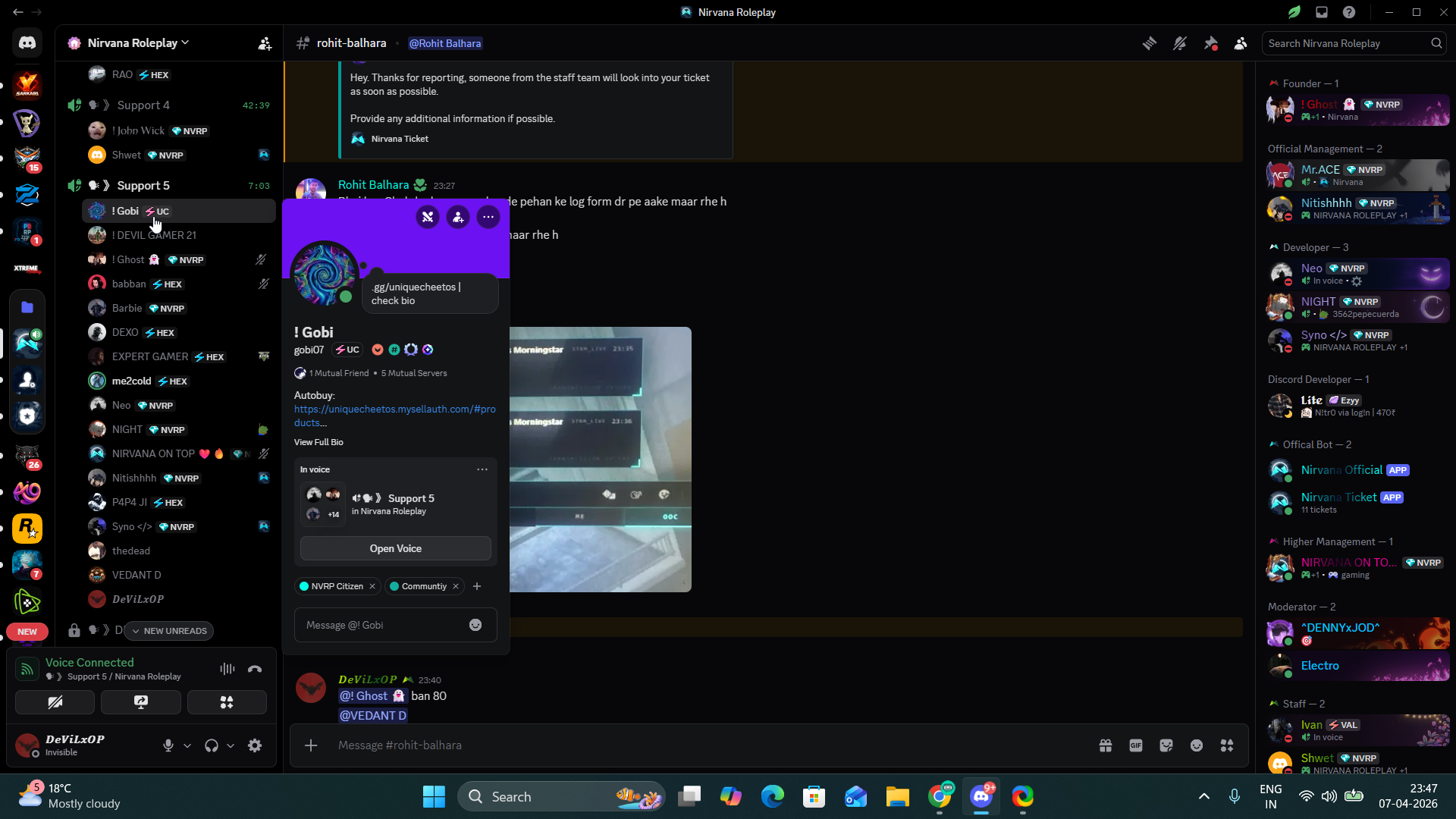1456x819 pixels.
Task: Show pinned messages for this channel
Action: click(x=1210, y=44)
